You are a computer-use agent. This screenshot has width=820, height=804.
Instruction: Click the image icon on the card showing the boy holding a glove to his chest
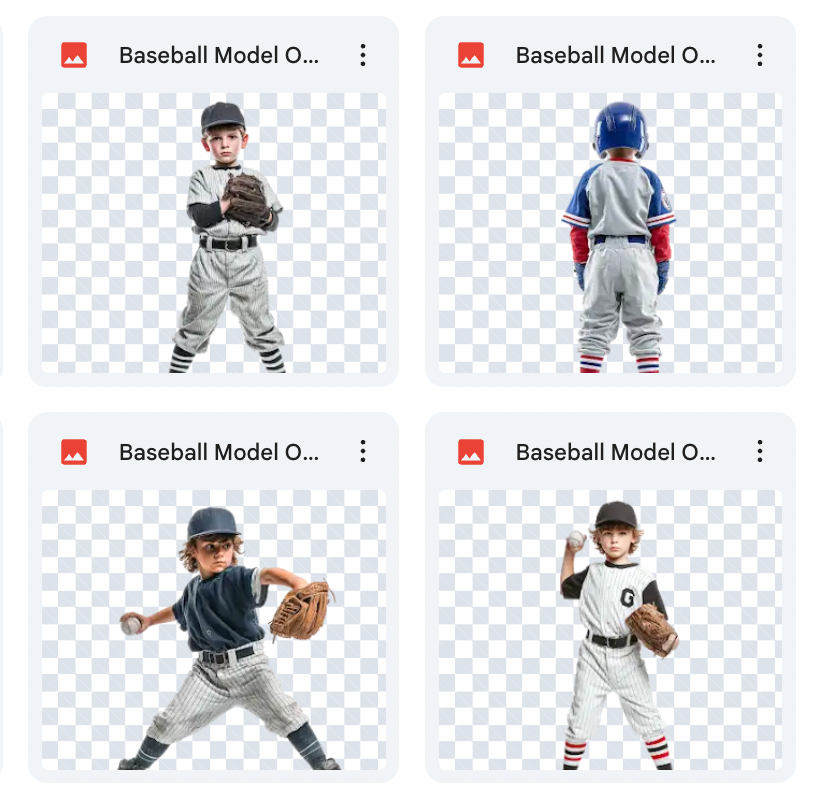(74, 55)
